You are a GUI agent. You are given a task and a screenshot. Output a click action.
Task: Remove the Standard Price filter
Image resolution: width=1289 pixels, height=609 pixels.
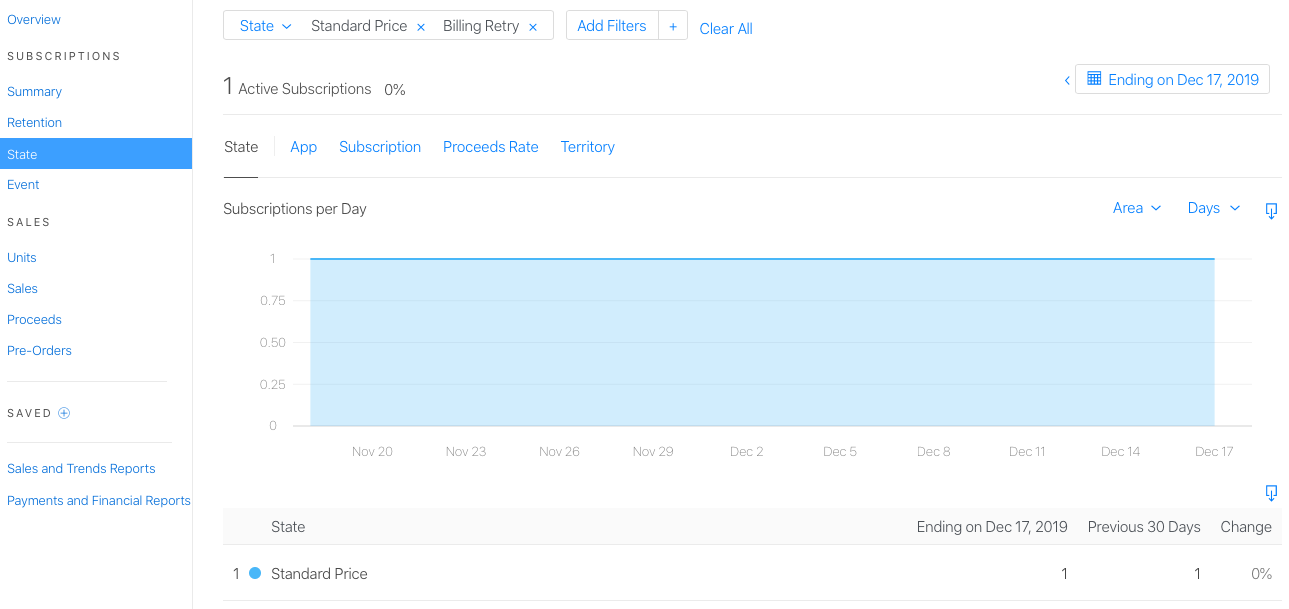(421, 27)
